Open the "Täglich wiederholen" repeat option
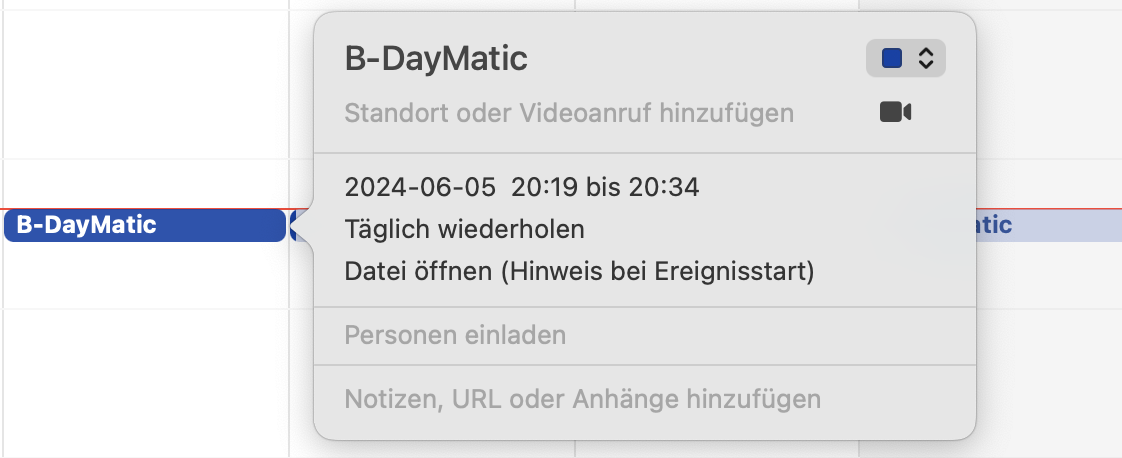The height and width of the screenshot is (458, 1122). coord(464,229)
